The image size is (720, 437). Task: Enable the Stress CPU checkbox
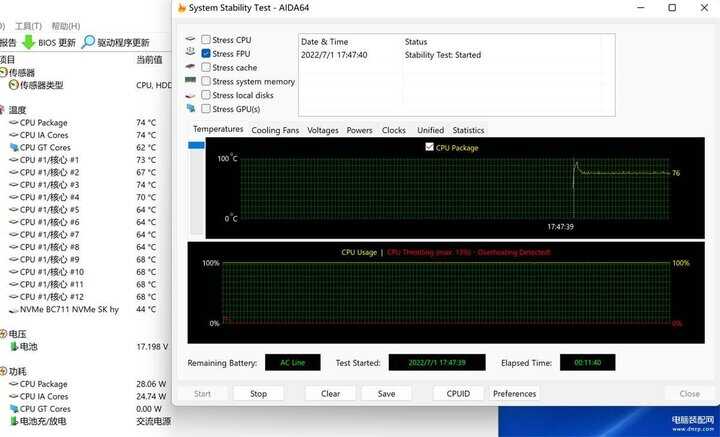(206, 40)
